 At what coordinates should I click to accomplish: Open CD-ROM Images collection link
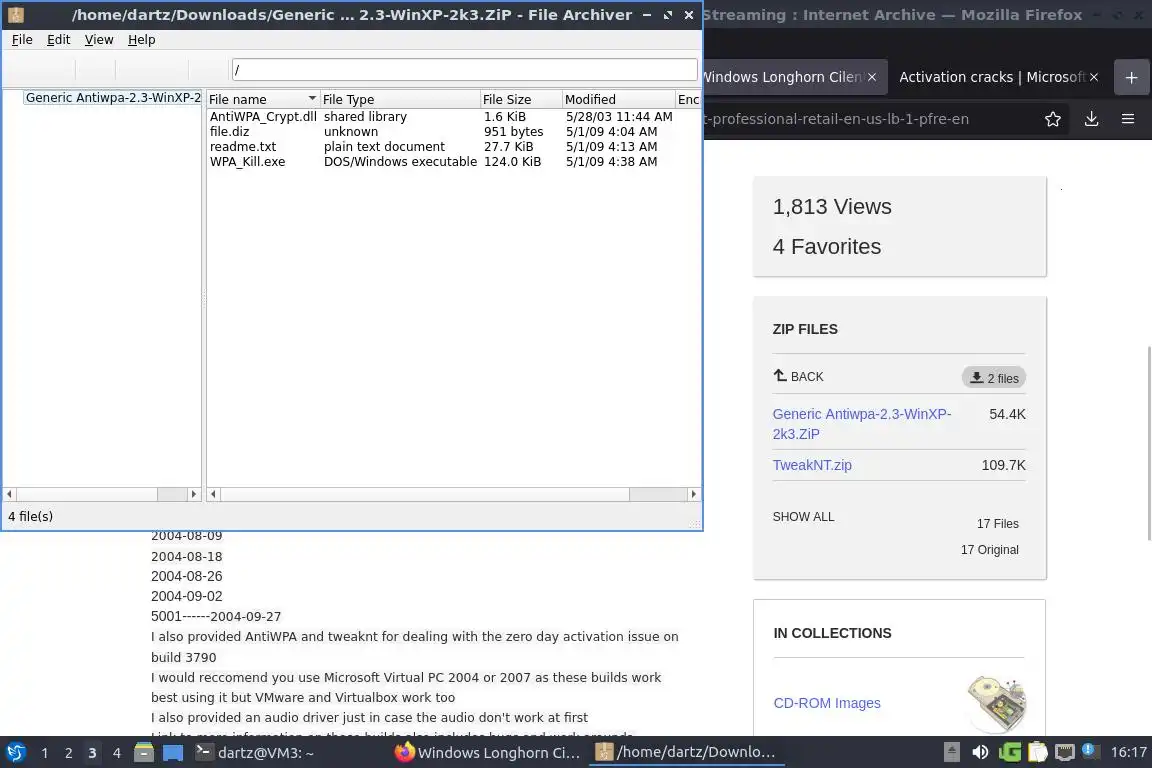tap(827, 703)
